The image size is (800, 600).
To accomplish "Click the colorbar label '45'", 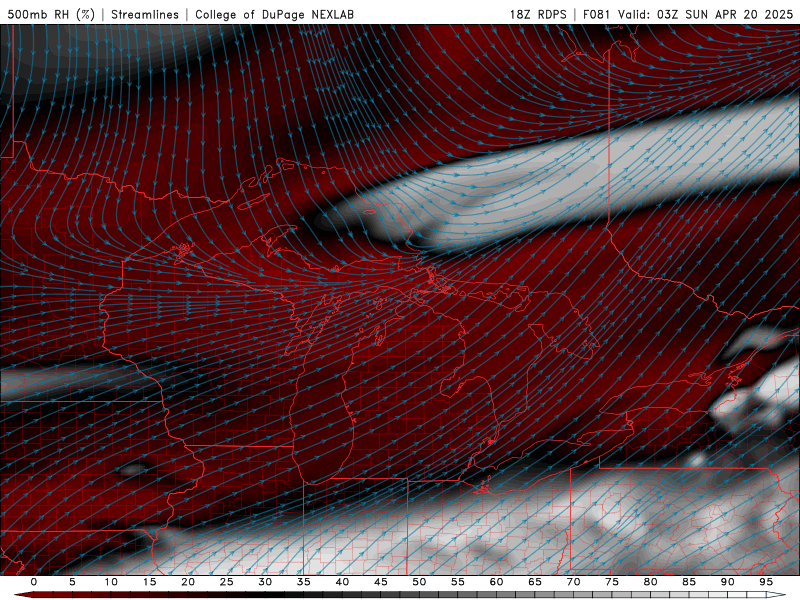I will pyautogui.click(x=381, y=582).
